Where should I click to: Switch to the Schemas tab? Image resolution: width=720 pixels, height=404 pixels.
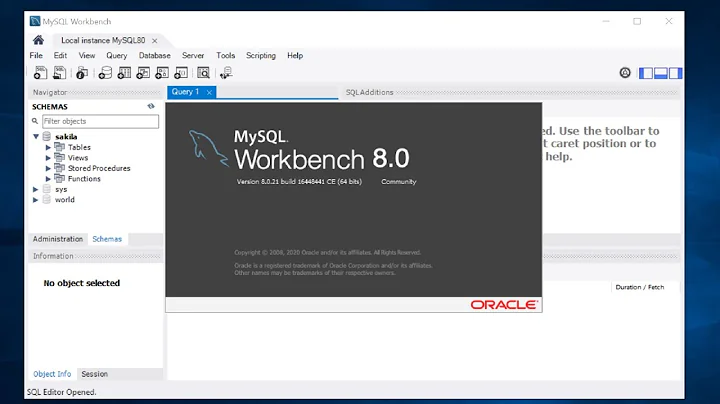[x=107, y=239]
